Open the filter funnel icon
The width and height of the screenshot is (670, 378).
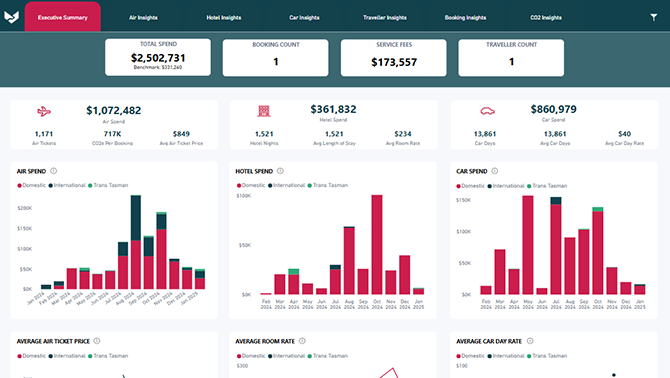tap(653, 17)
